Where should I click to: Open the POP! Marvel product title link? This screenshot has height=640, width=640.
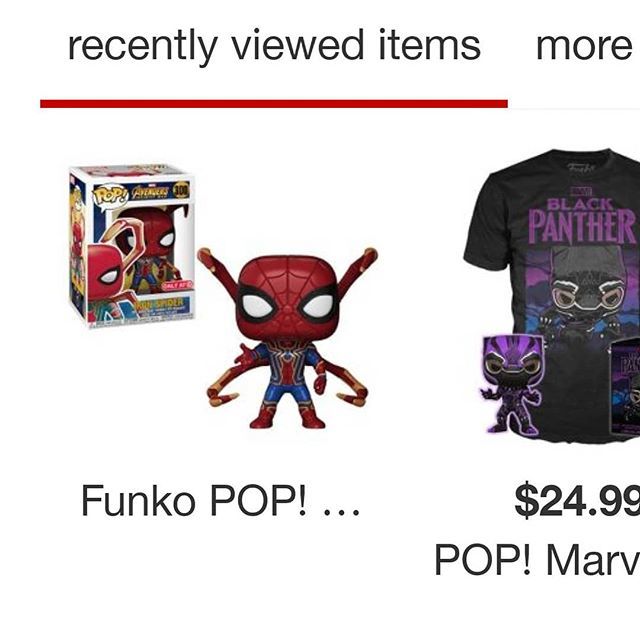[536, 560]
